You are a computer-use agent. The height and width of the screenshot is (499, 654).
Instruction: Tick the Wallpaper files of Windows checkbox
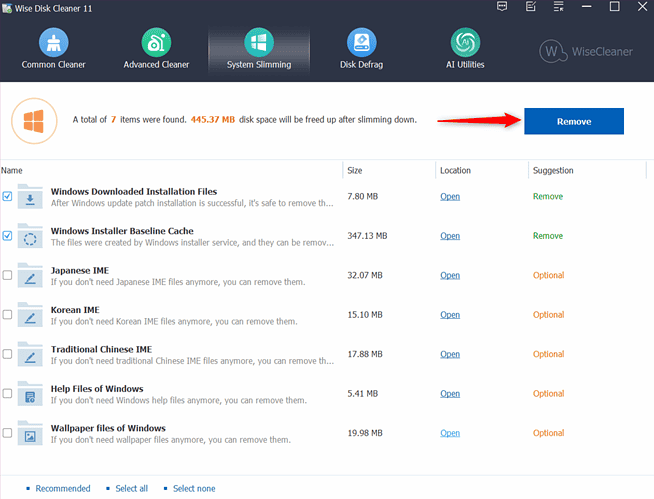coord(8,433)
